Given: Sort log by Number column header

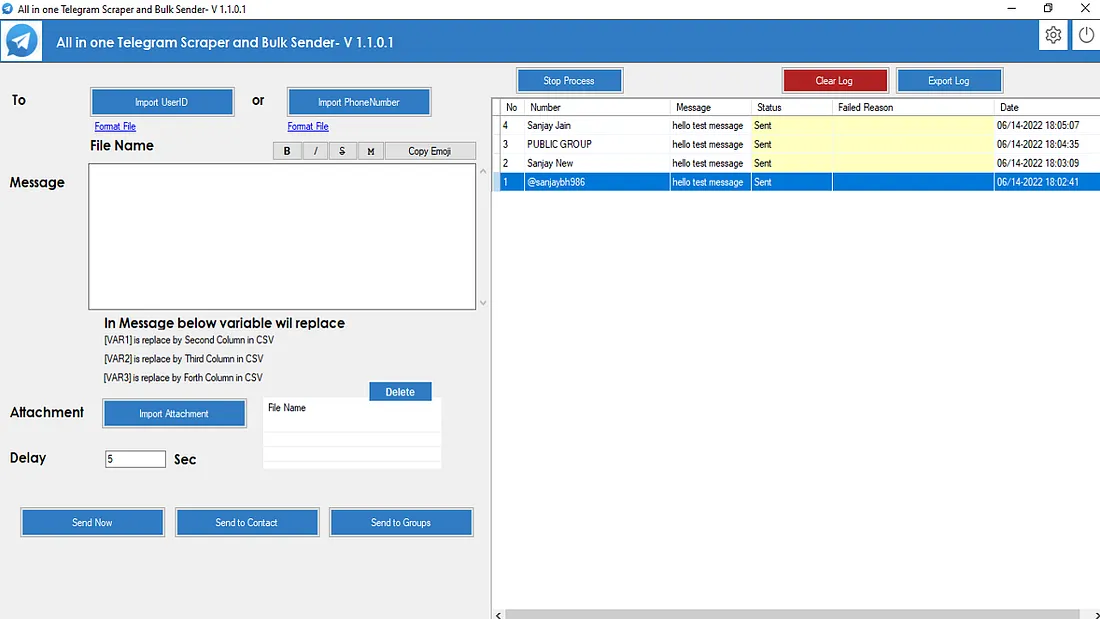Looking at the screenshot, I should click(597, 107).
